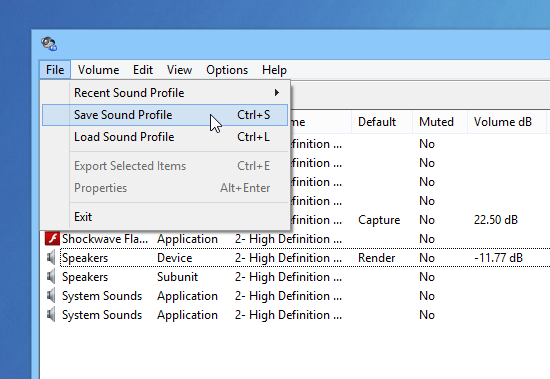Screen dimensions: 550x379
Task: Click the speaker icon of Speakers Subunit row
Action: 51,277
